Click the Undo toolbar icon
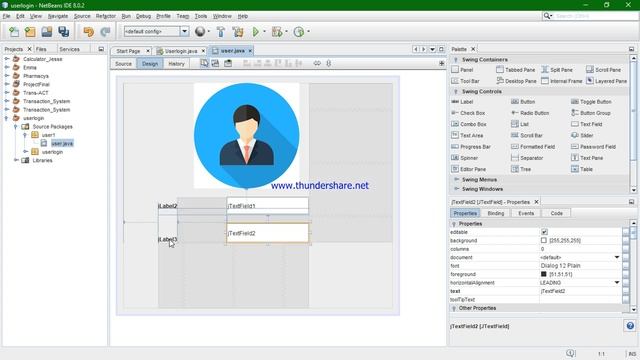 click(88, 32)
